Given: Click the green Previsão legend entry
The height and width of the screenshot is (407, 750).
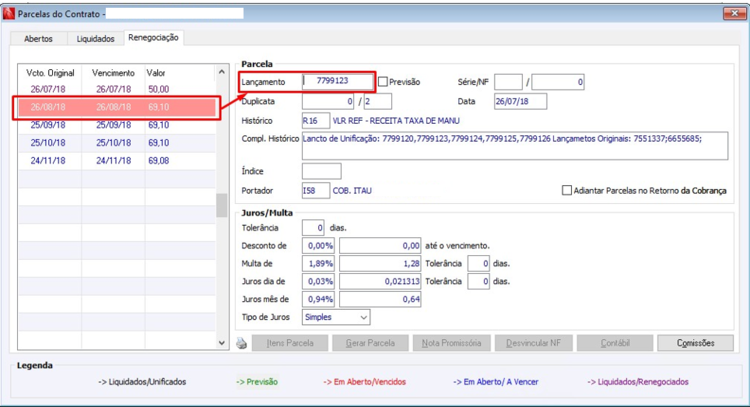Looking at the screenshot, I should click(257, 382).
